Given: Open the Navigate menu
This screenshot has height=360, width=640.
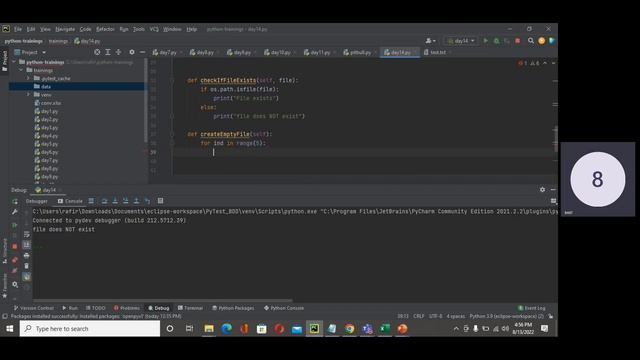Looking at the screenshot, I should 65,29.
